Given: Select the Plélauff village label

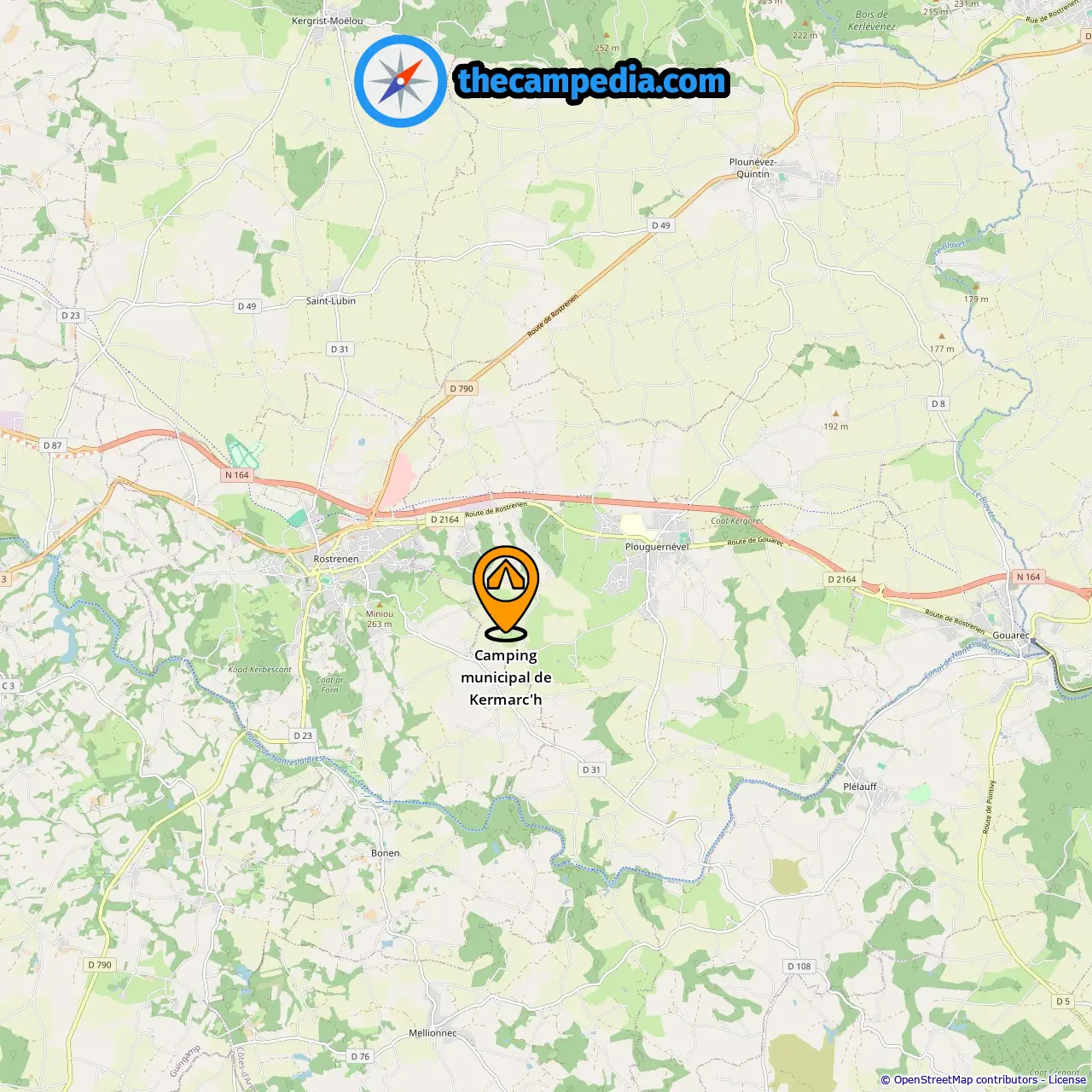Looking at the screenshot, I should pos(860,787).
